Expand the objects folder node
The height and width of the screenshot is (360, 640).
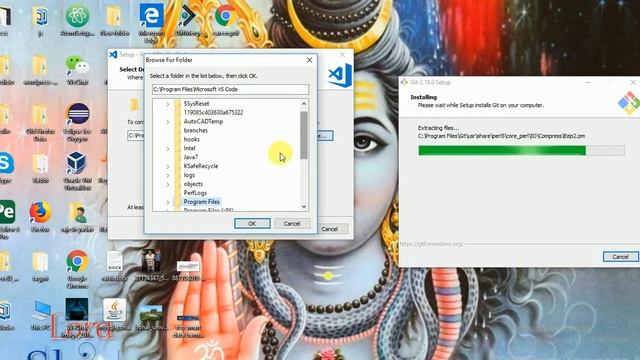(x=167, y=184)
